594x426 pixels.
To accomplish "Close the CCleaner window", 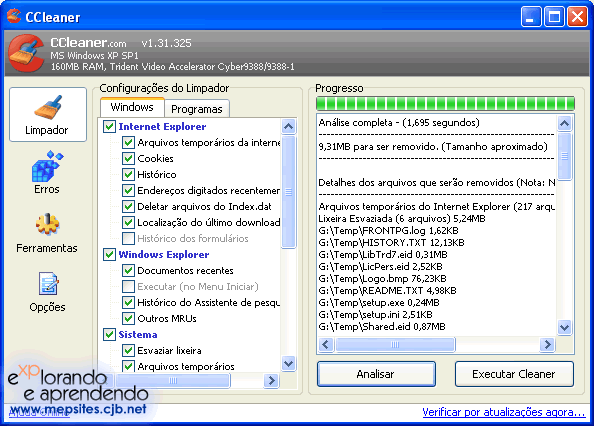I will (577, 17).
